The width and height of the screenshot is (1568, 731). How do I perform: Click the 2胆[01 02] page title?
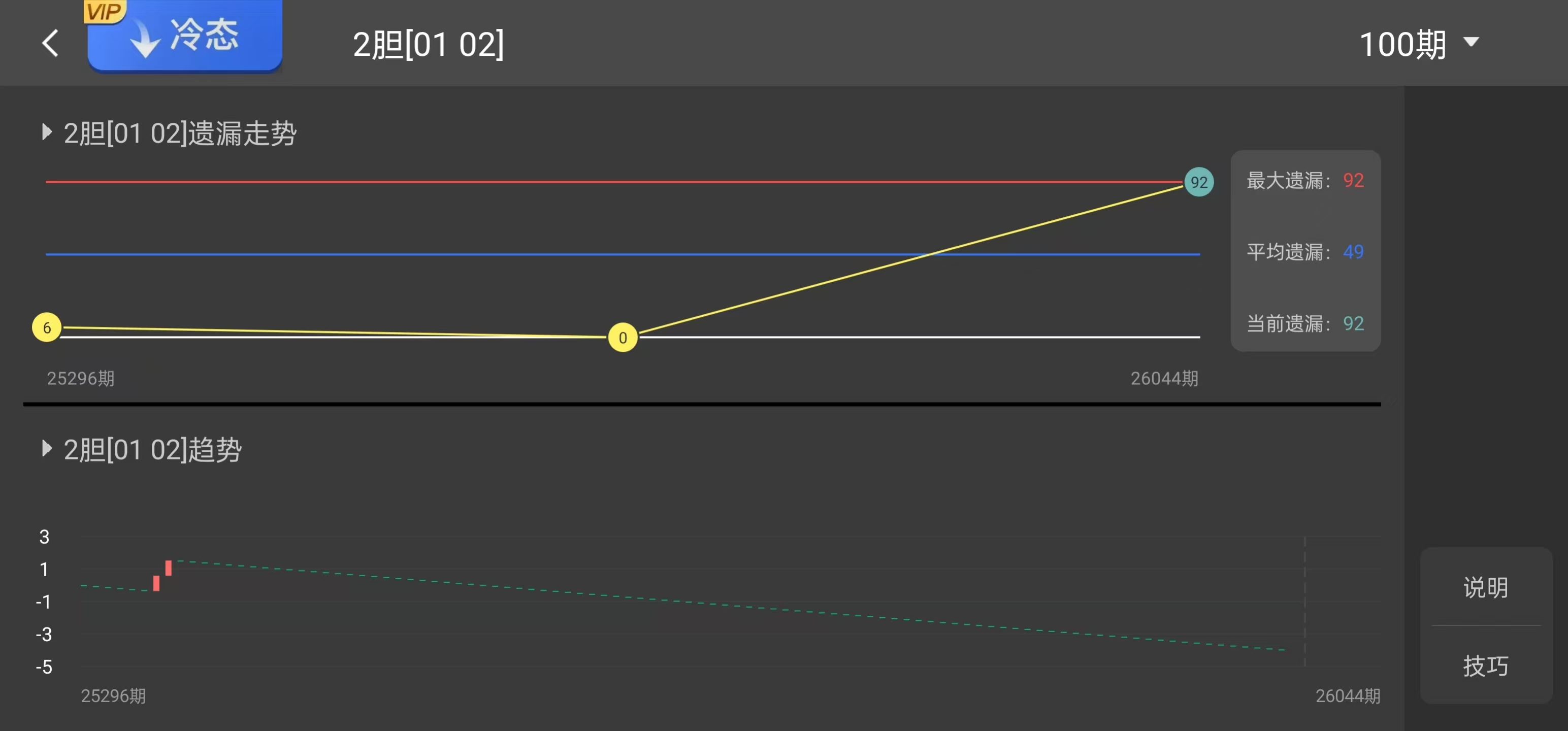[x=429, y=45]
